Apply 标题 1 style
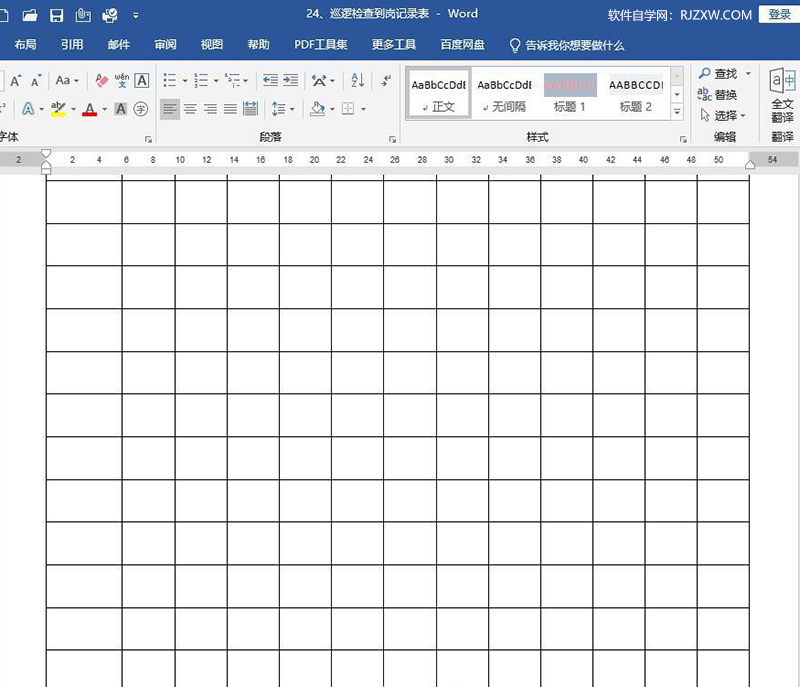 coord(570,94)
